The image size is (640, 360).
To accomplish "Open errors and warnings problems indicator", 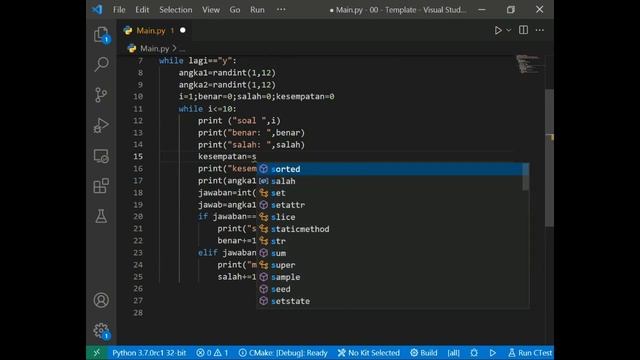I will point(212,353).
